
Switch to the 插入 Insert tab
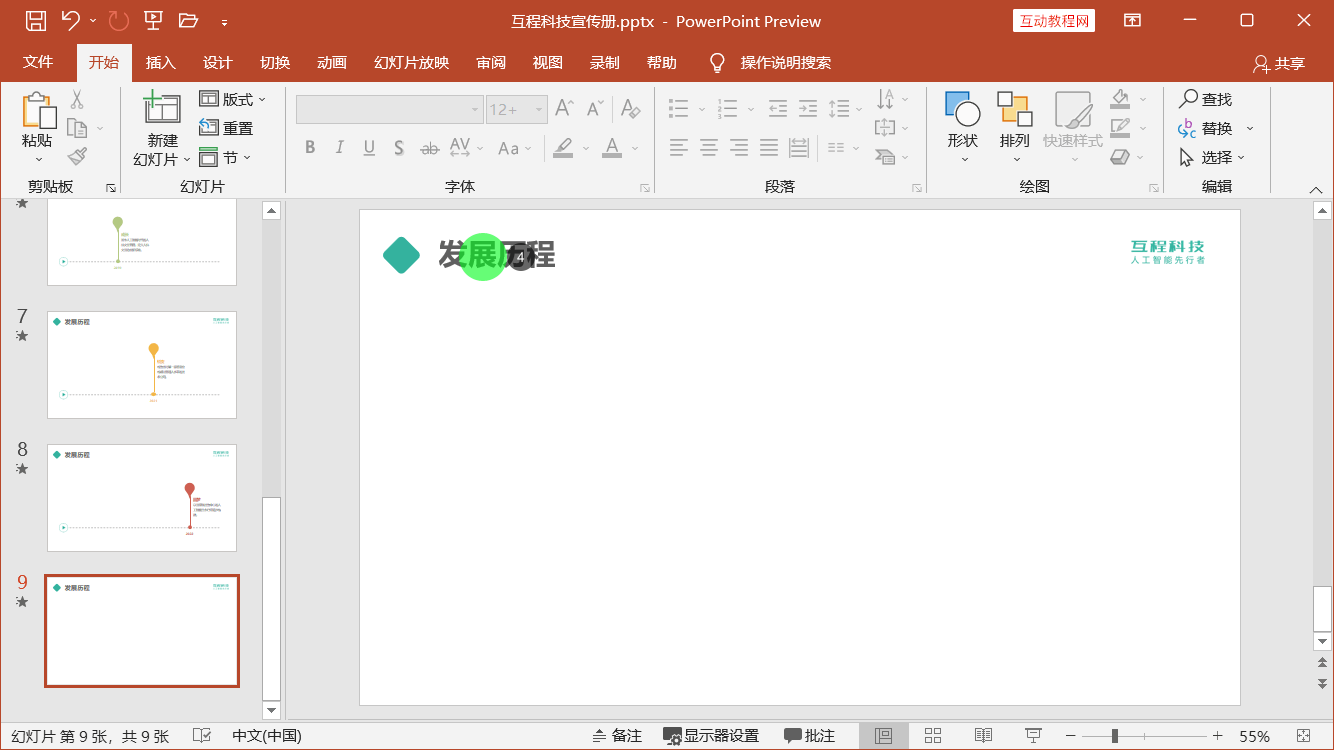coord(160,62)
